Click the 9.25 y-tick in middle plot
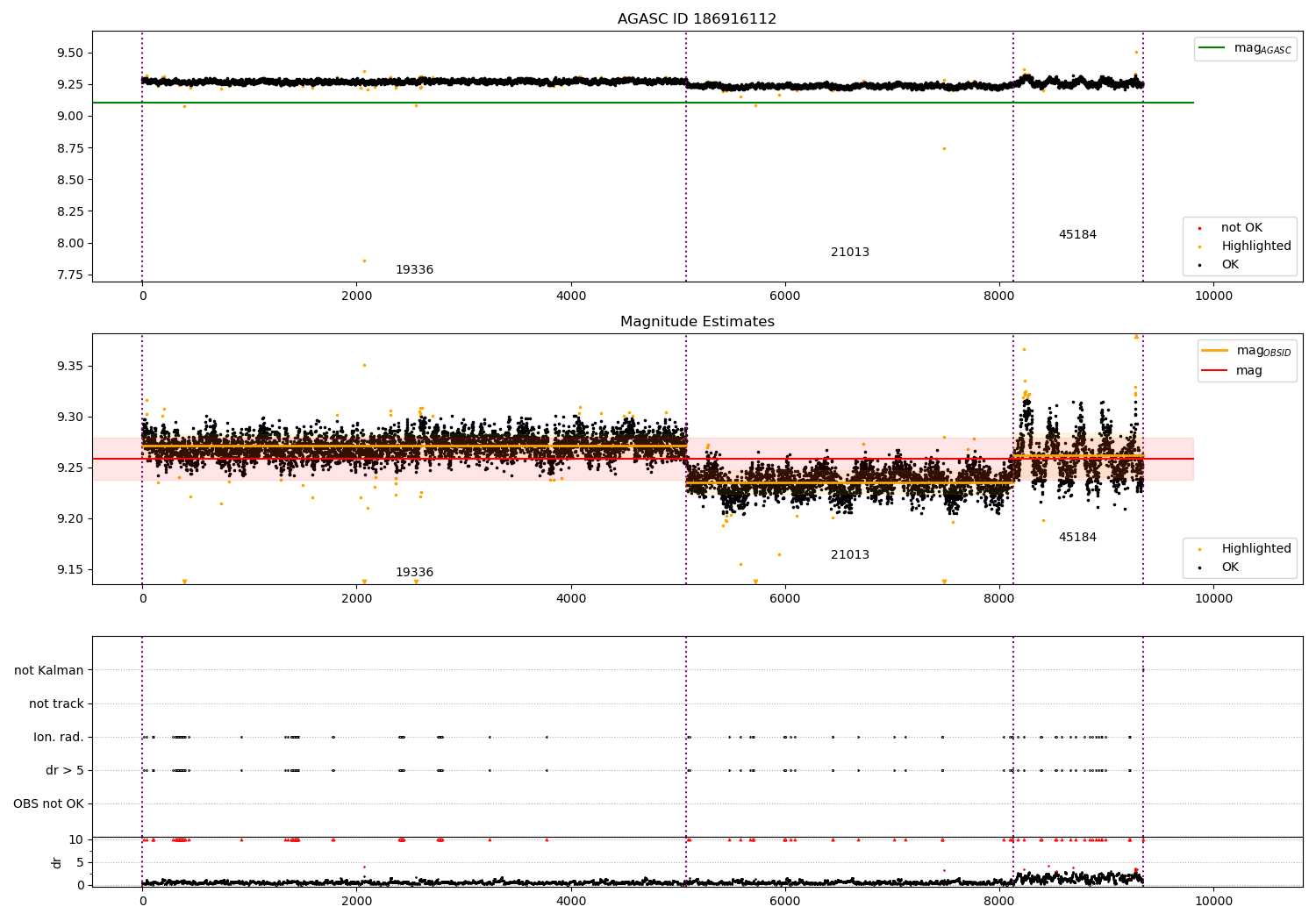The width and height of the screenshot is (1316, 921). pos(70,468)
